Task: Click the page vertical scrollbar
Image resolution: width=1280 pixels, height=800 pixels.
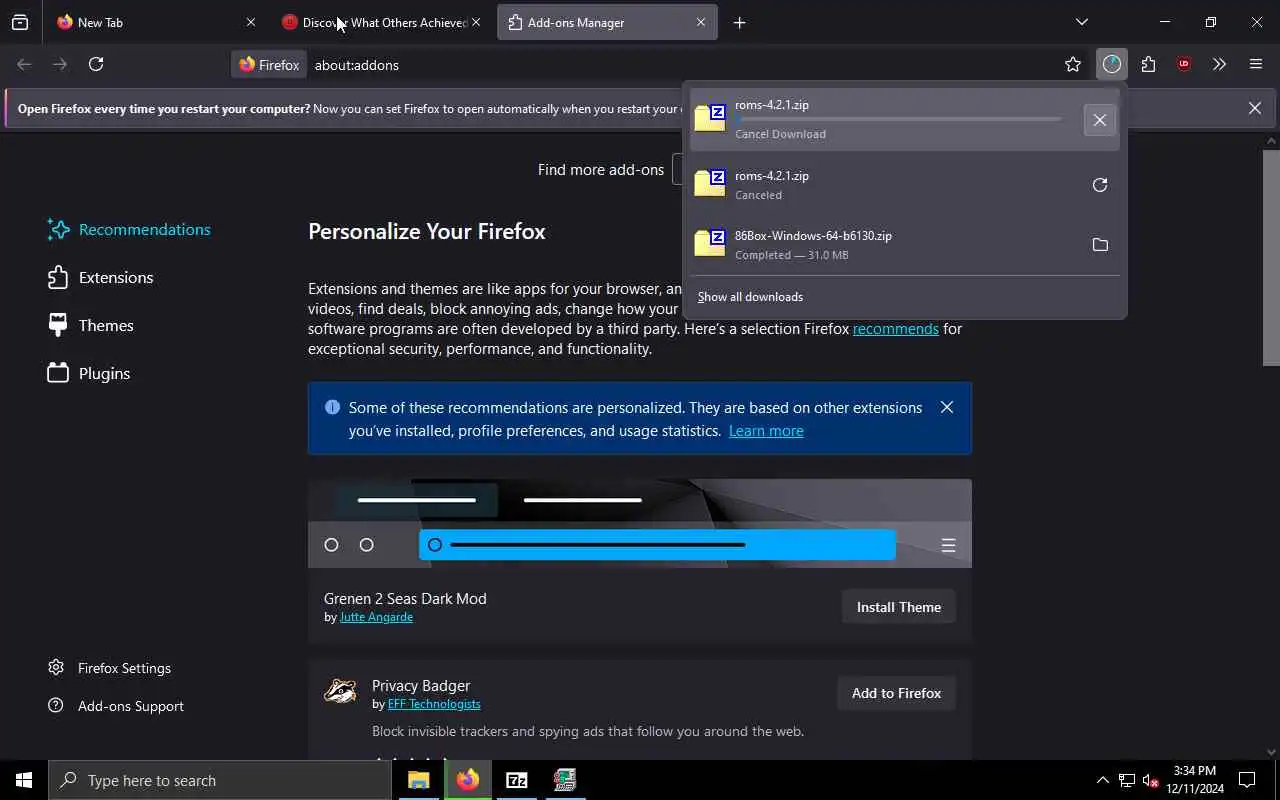Action: point(1271,258)
